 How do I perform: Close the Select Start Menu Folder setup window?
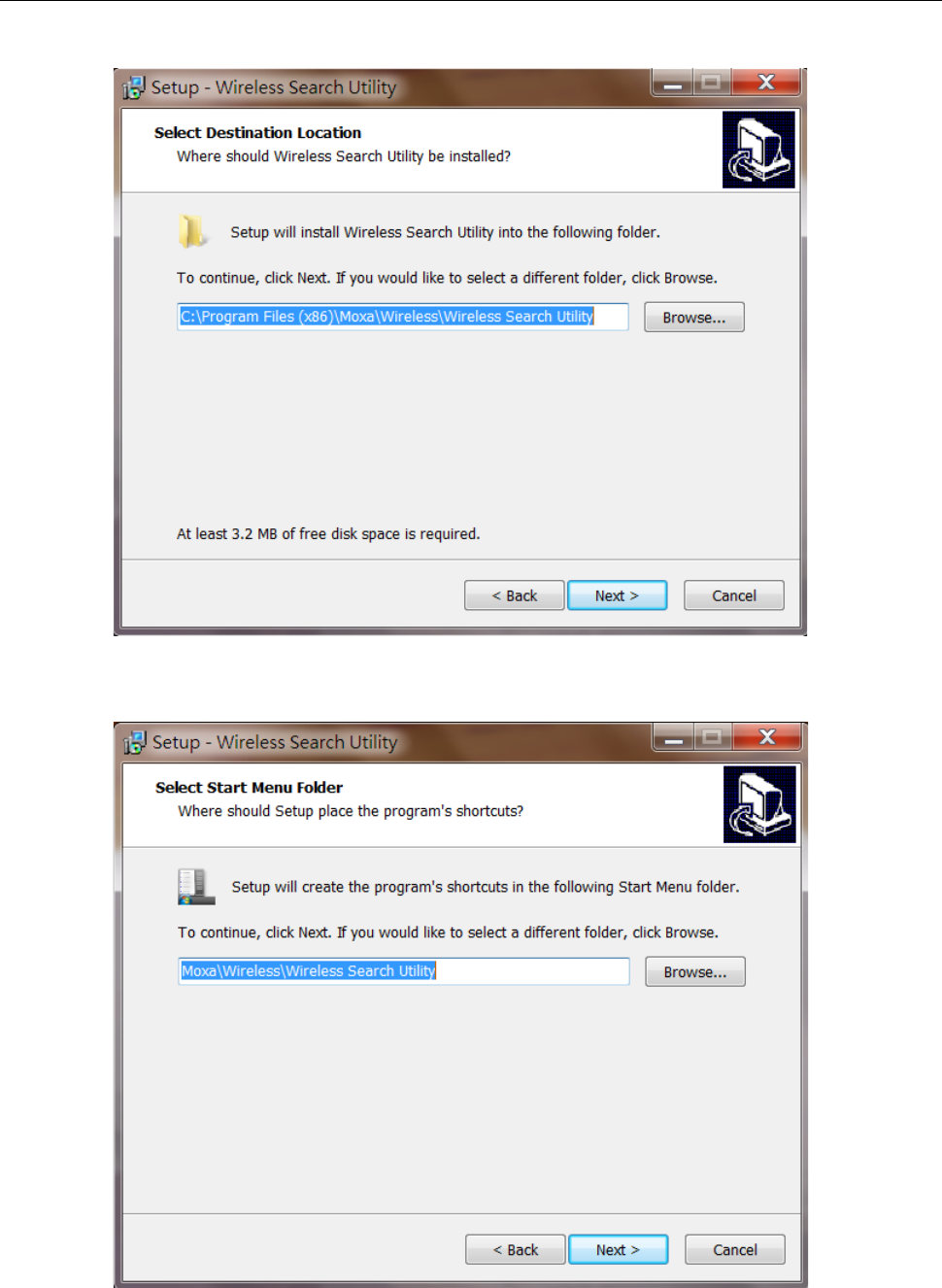767,737
